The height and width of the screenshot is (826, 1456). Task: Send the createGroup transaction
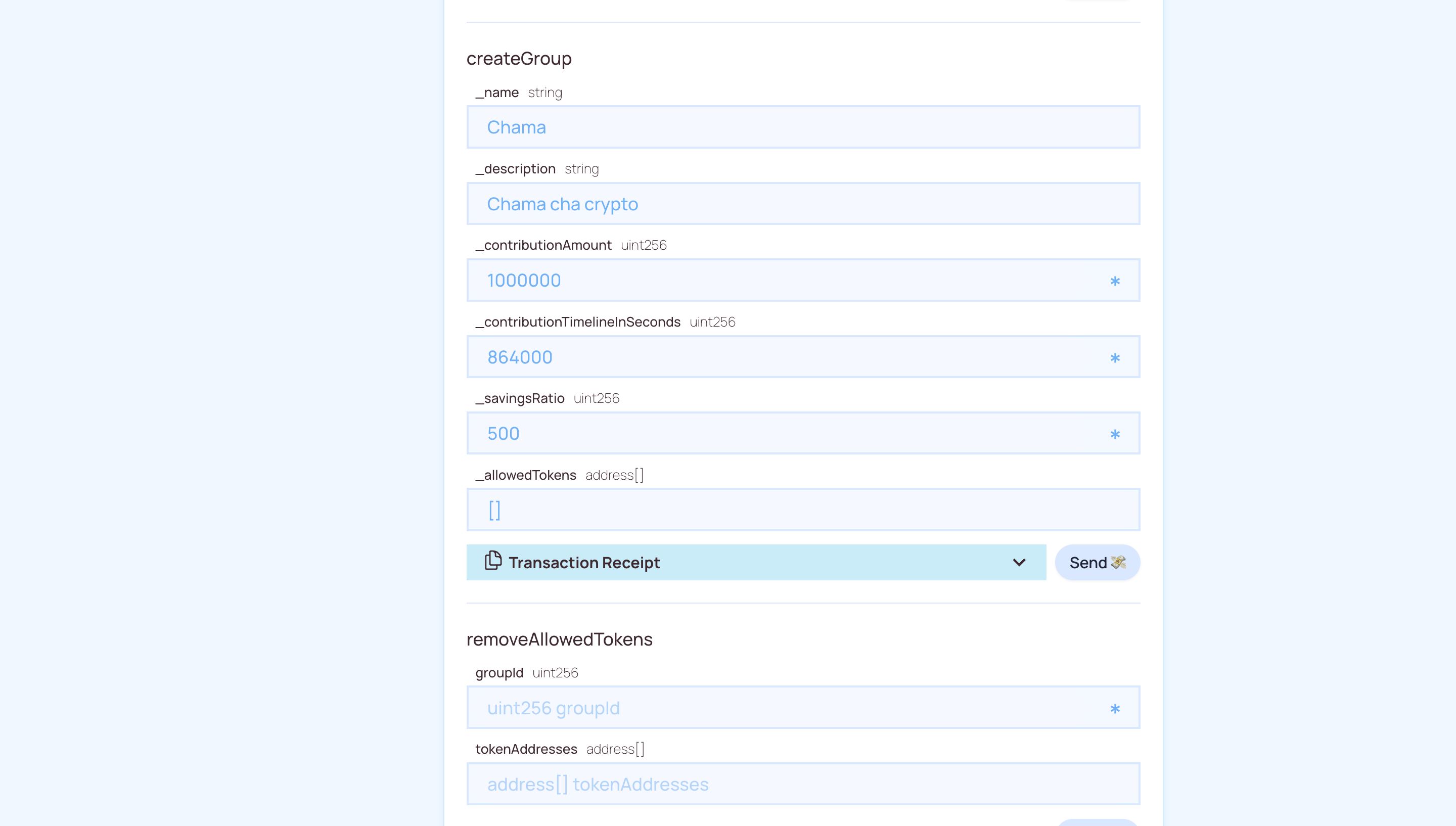click(1097, 562)
